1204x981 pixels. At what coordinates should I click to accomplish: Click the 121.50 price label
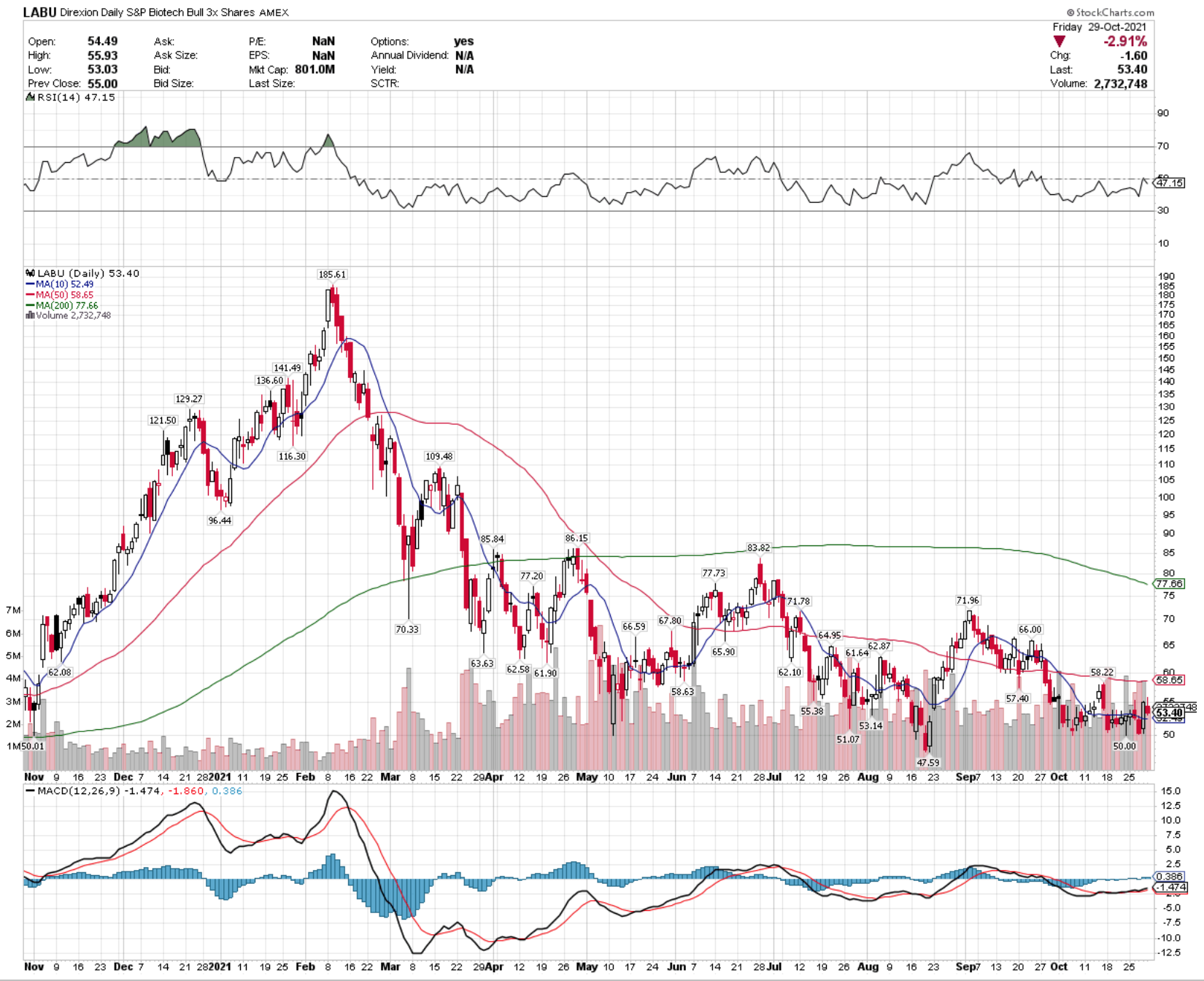163,420
